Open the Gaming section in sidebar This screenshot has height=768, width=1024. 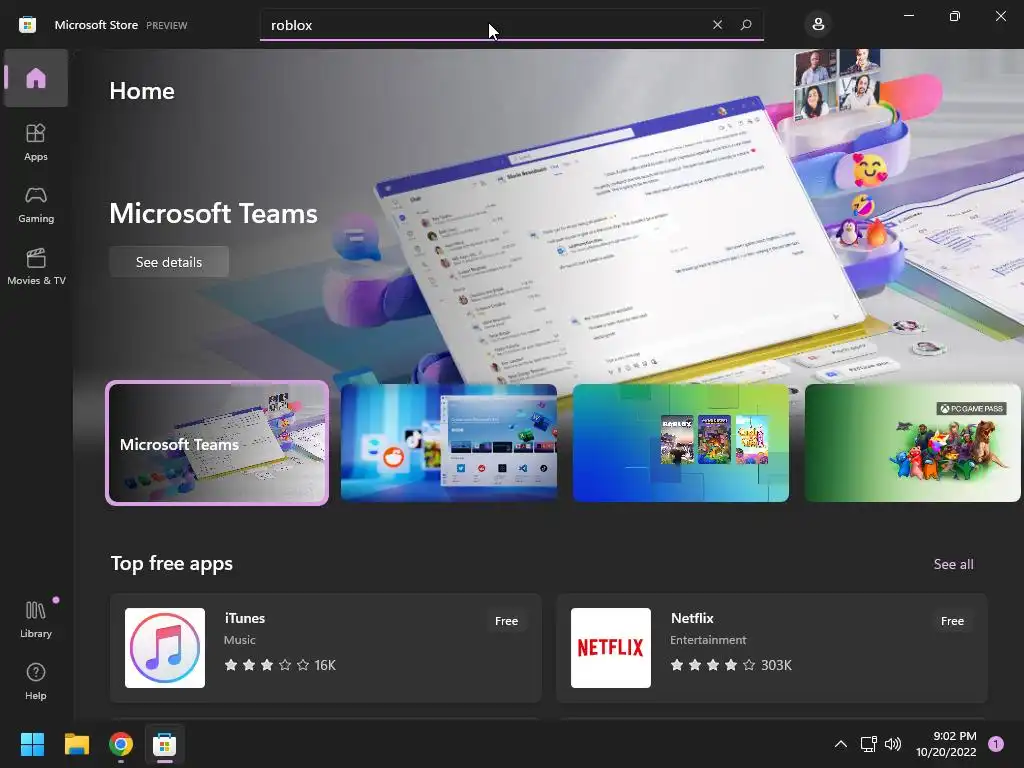[36, 204]
